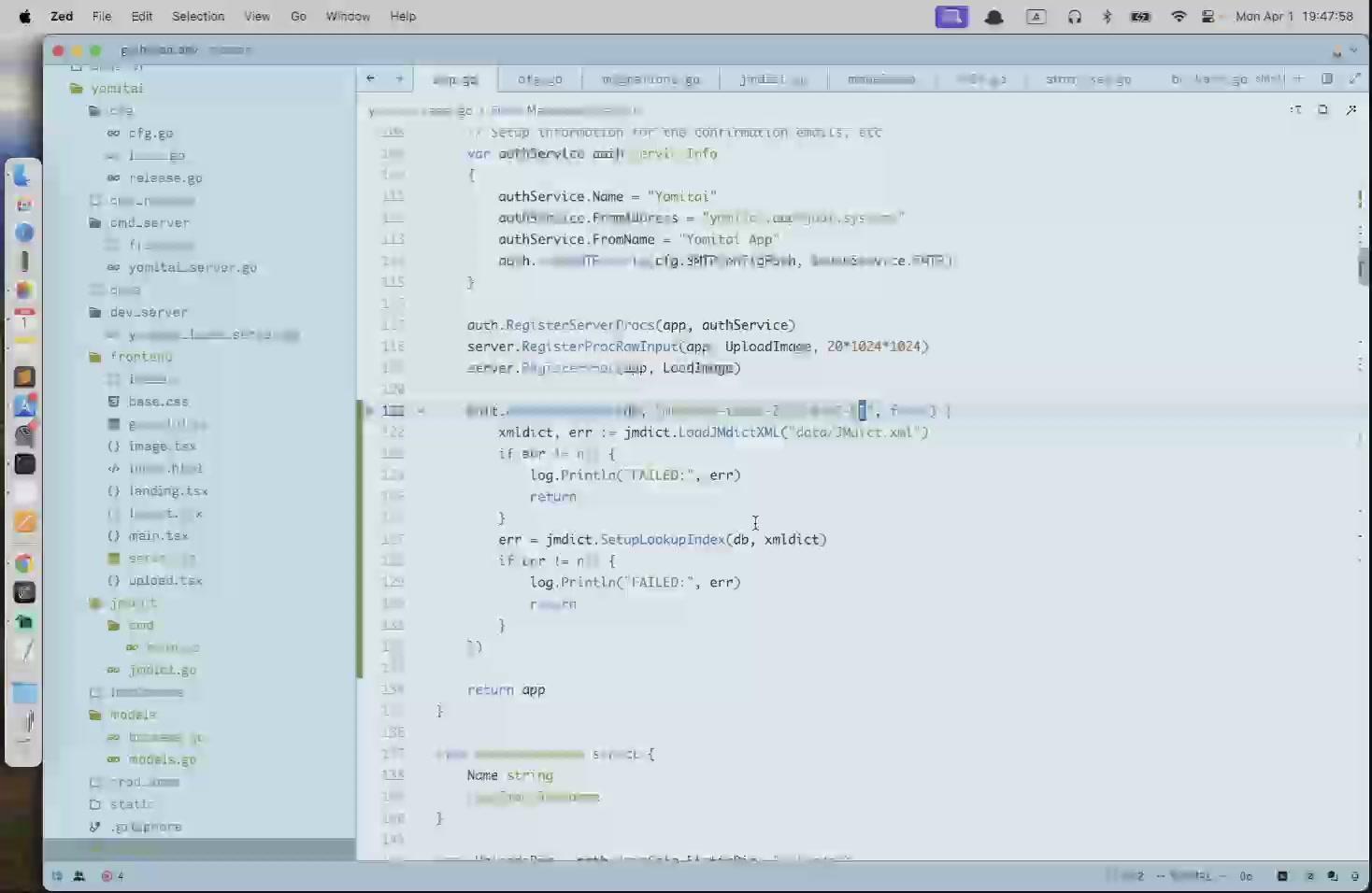Collapse the code fold arrow at line 121
This screenshot has height=893, width=1372.
[x=421, y=411]
